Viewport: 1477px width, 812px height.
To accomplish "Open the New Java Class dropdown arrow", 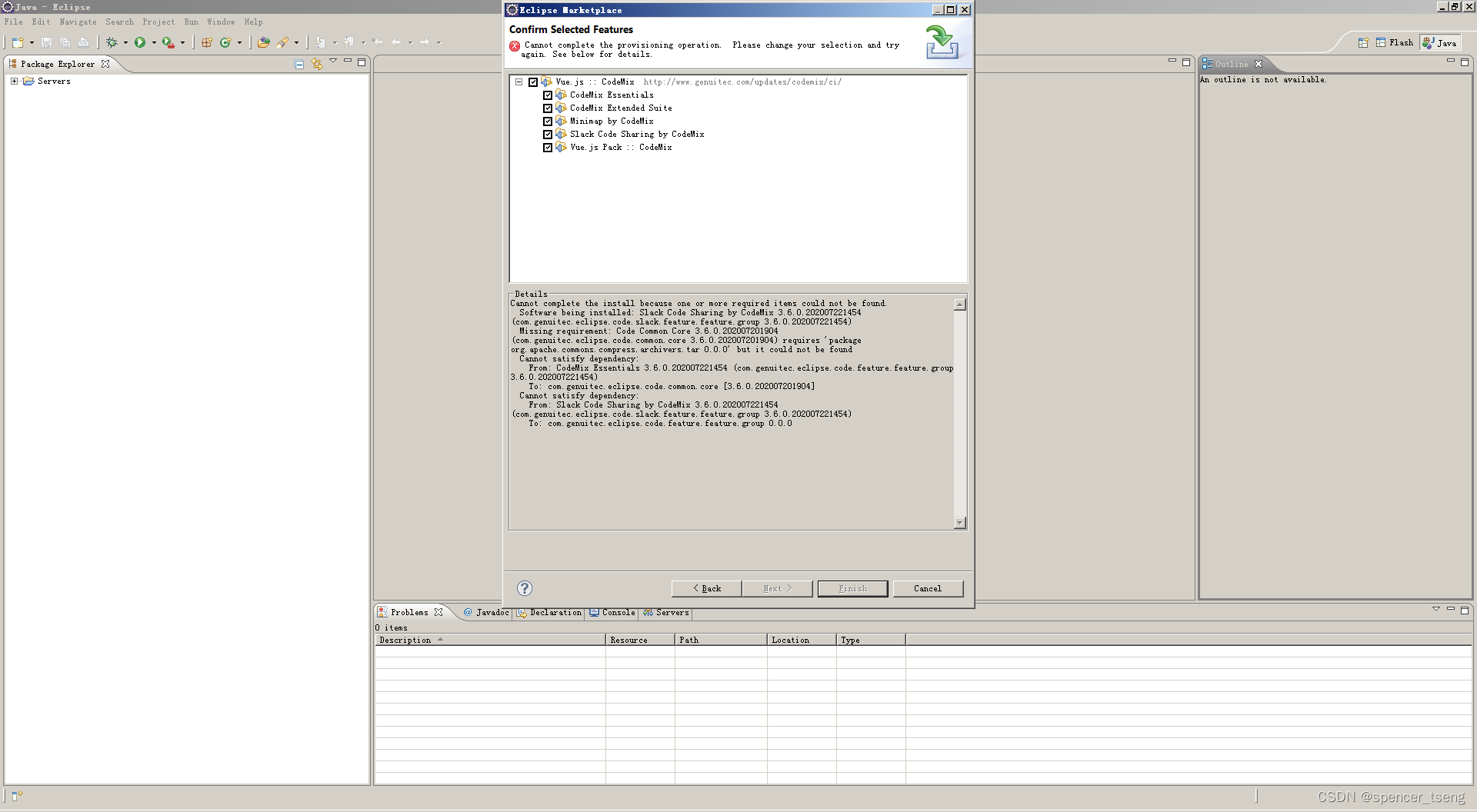I will (x=239, y=42).
